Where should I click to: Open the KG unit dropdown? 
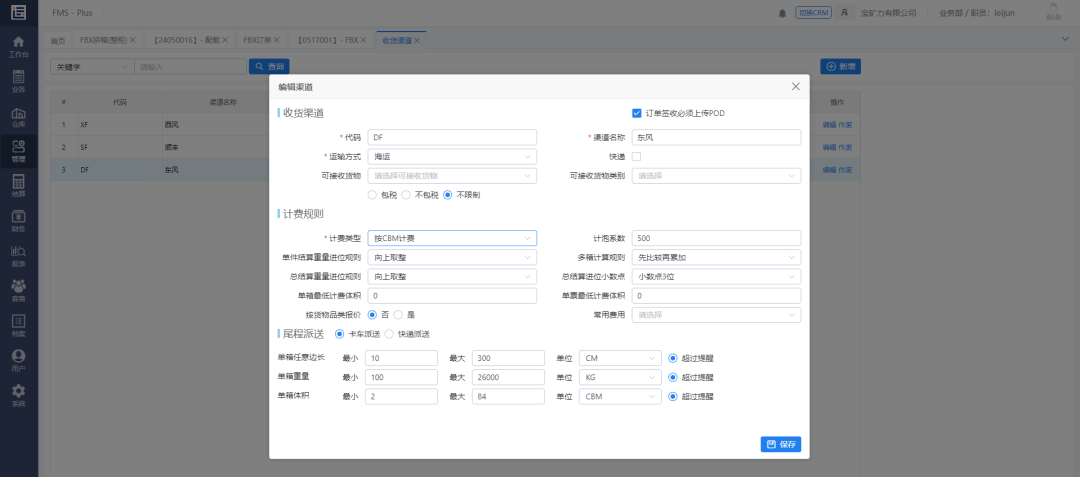[x=621, y=377]
